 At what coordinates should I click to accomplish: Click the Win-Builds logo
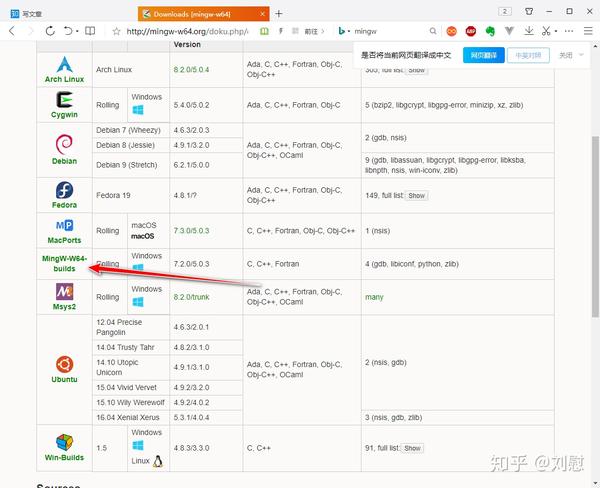tap(64, 442)
